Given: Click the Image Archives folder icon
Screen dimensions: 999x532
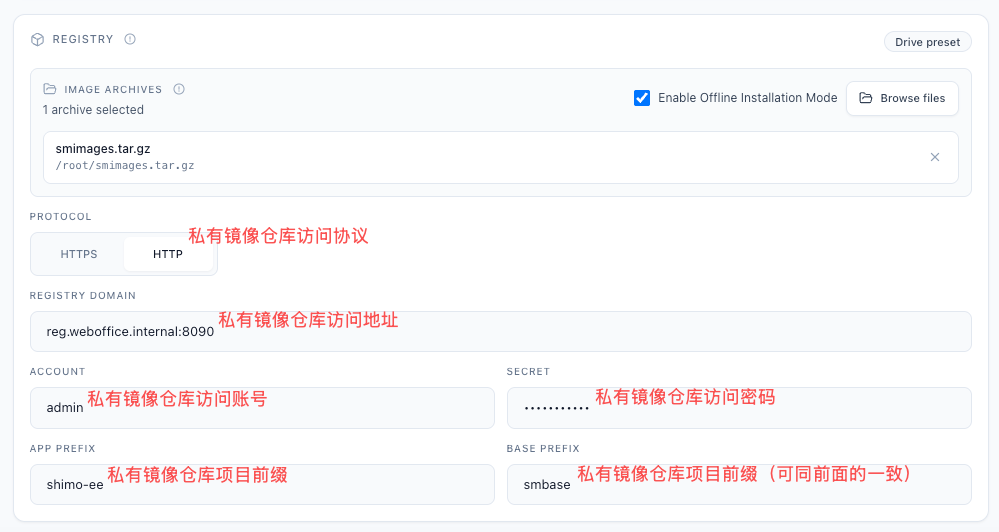Looking at the screenshot, I should 50,89.
